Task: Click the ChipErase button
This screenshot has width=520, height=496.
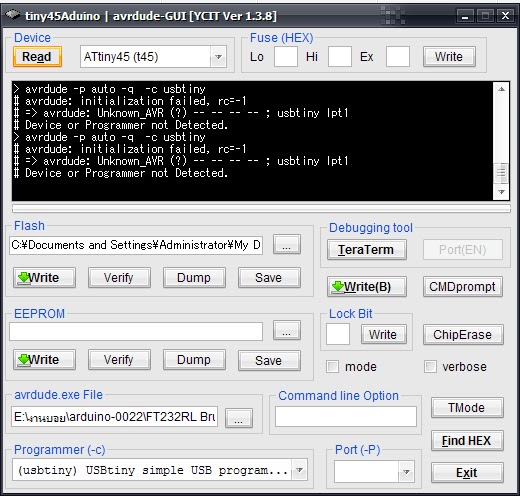Action: tap(463, 335)
